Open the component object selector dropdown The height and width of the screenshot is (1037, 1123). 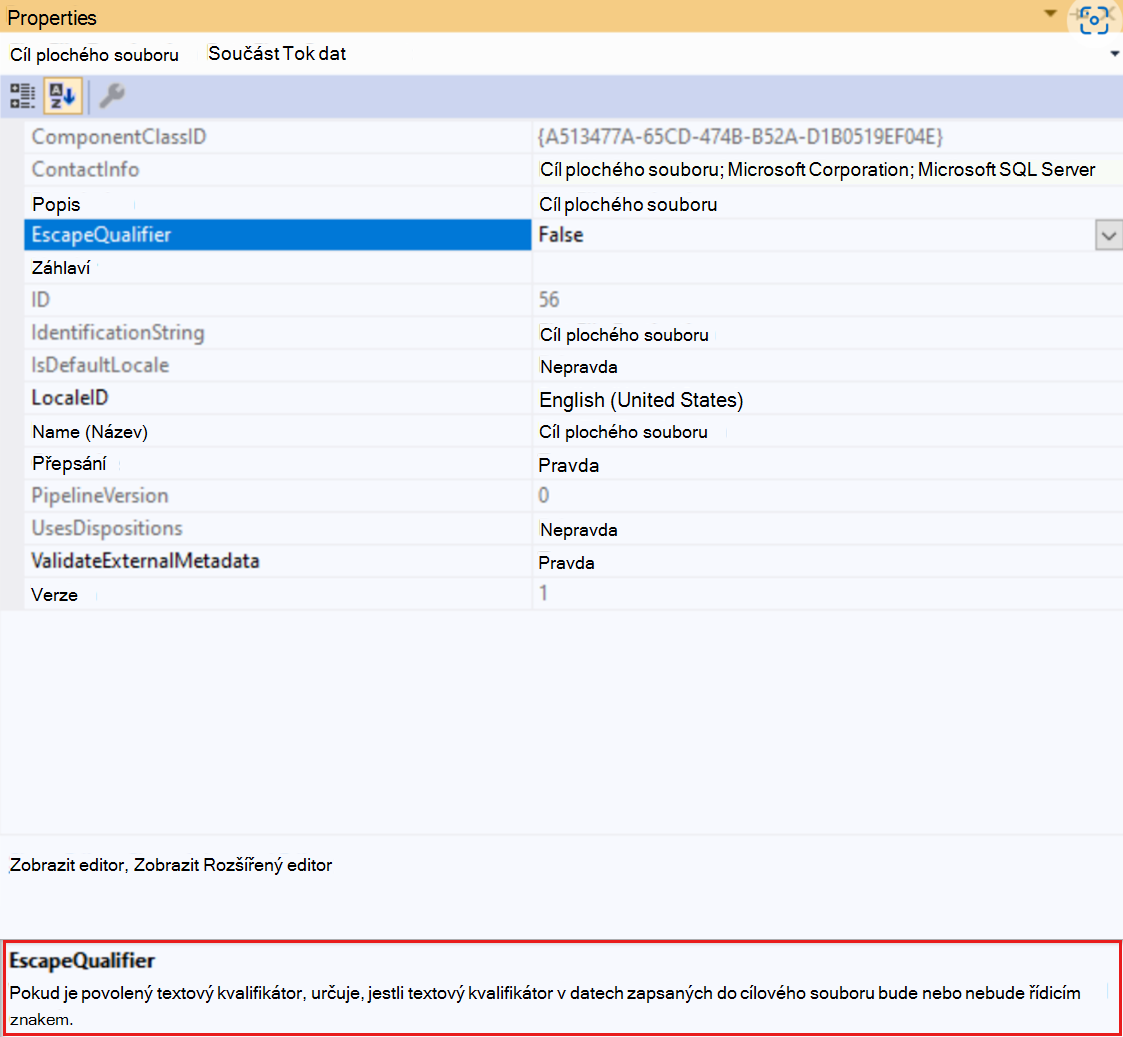1114,54
